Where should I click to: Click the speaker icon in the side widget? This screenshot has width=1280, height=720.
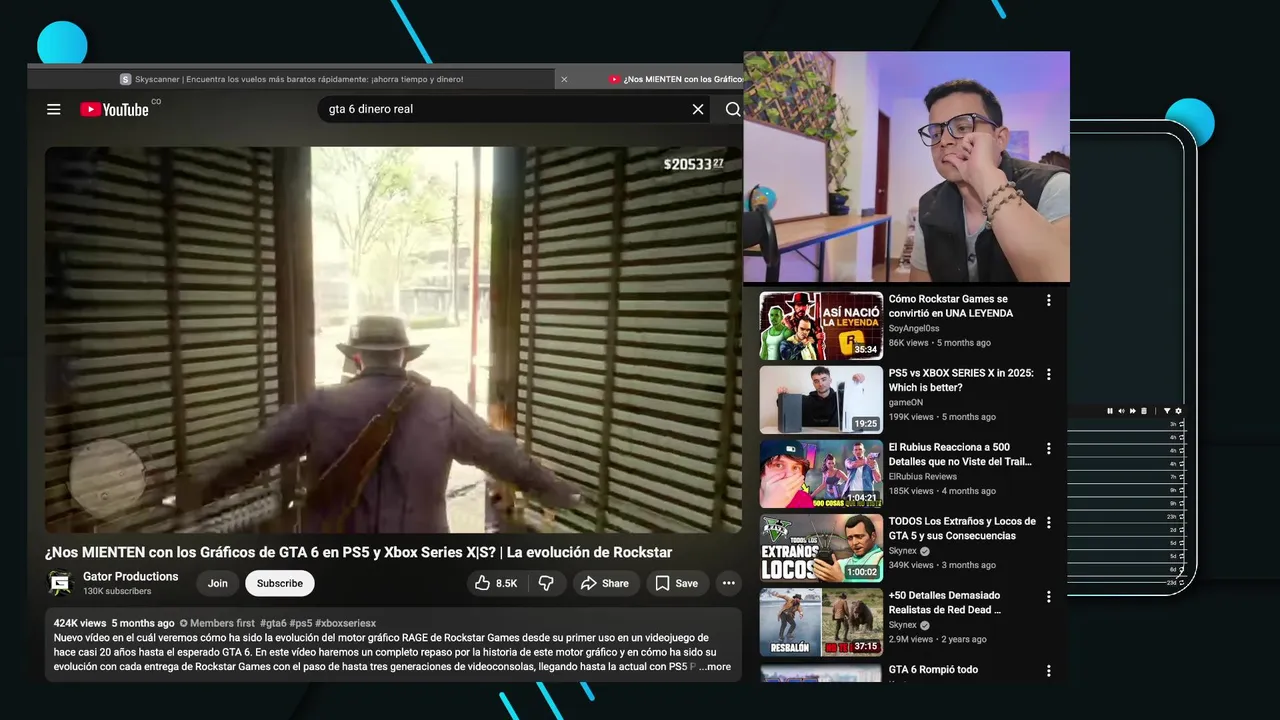coord(1121,411)
